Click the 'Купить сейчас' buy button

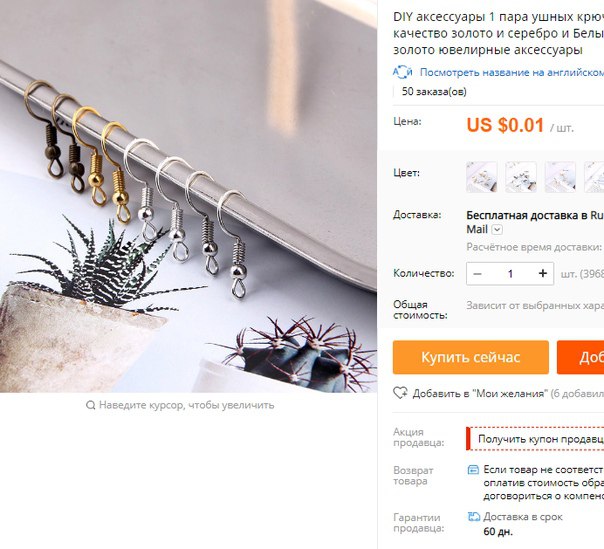pos(471,357)
